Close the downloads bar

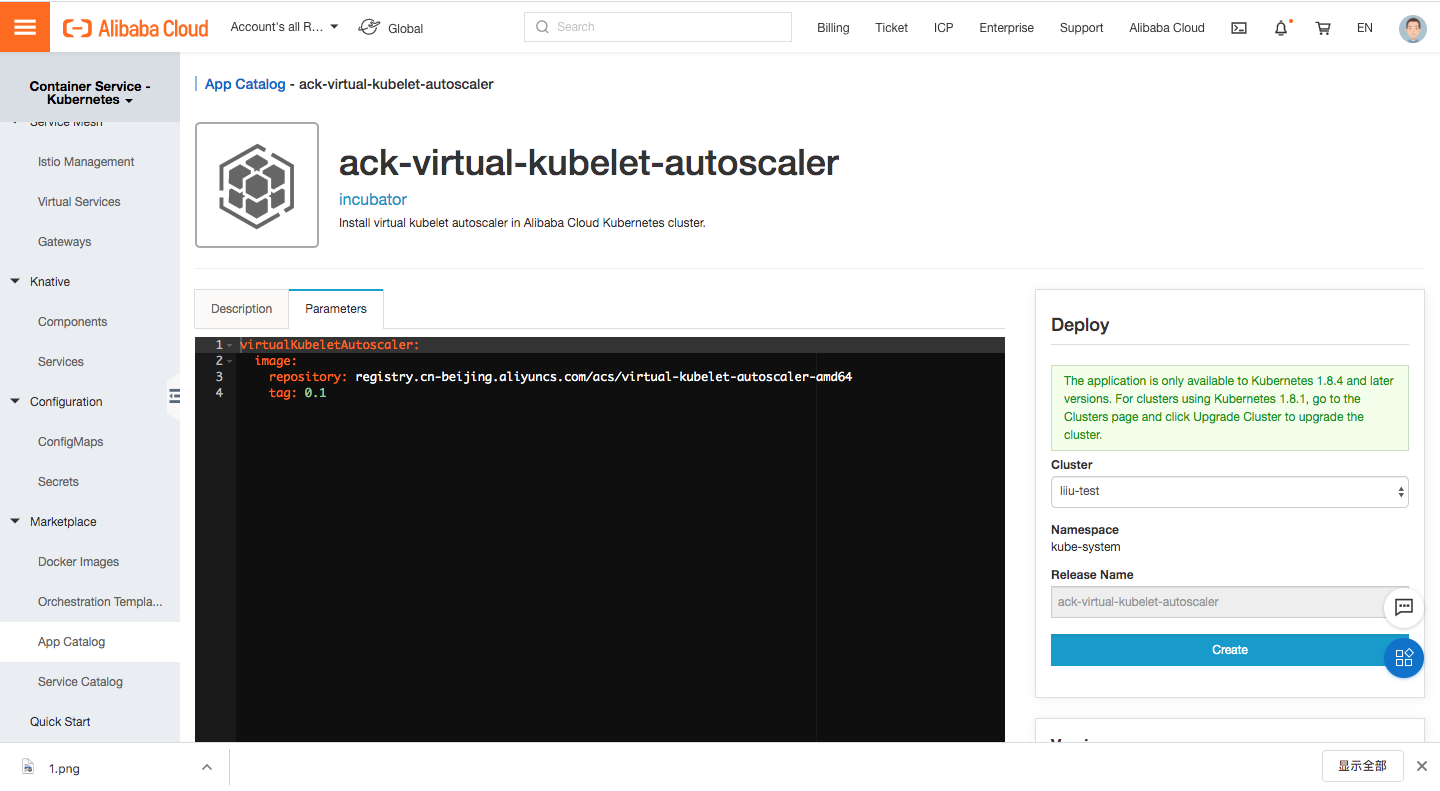tap(1422, 766)
